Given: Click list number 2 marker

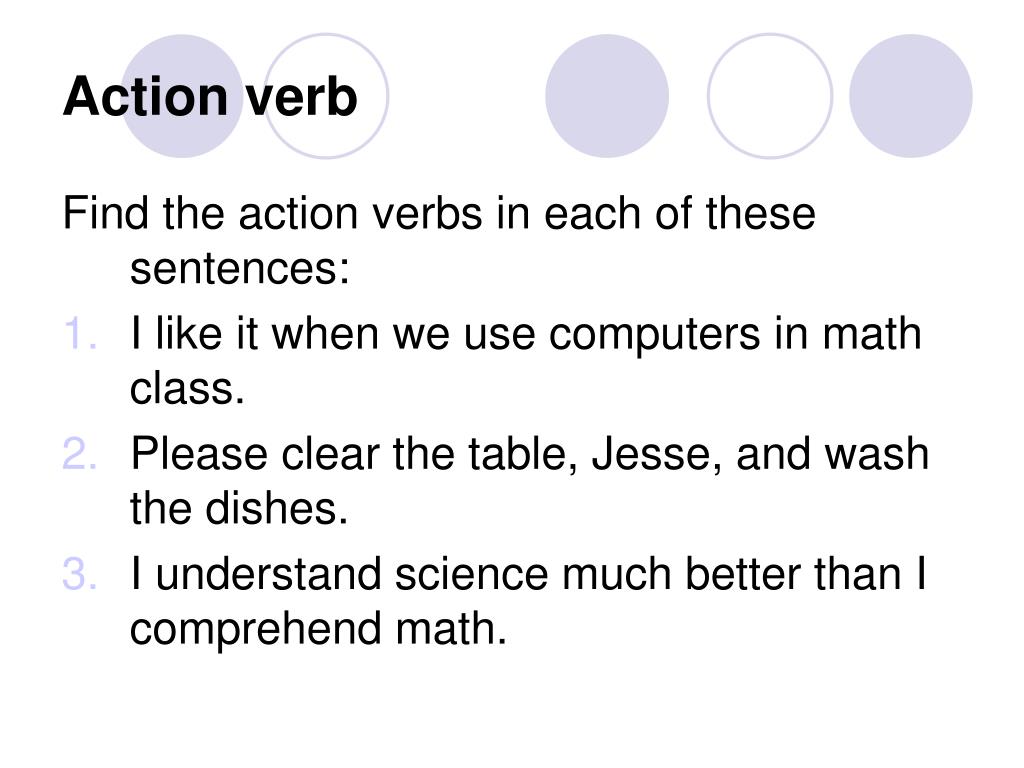Looking at the screenshot, I should pos(80,454).
